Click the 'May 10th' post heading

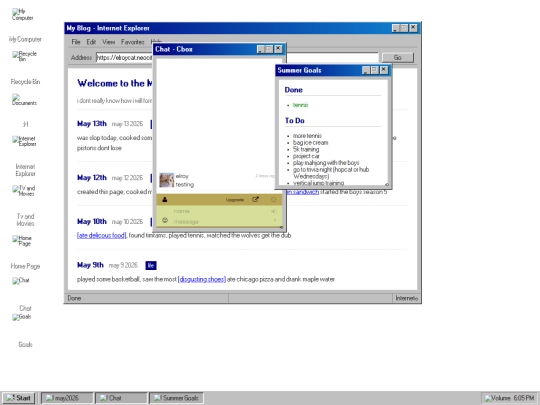point(92,221)
